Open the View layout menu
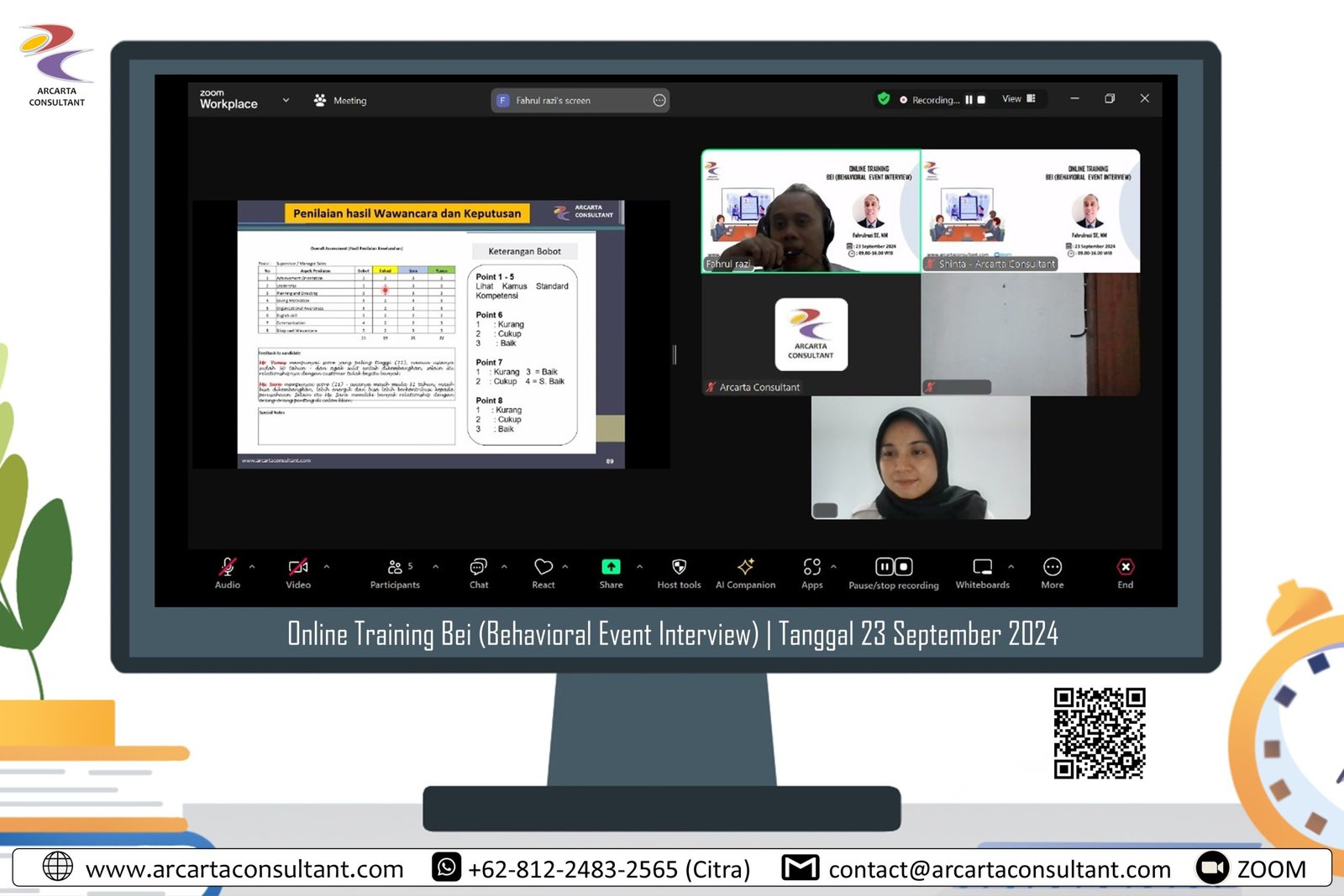 point(1018,99)
